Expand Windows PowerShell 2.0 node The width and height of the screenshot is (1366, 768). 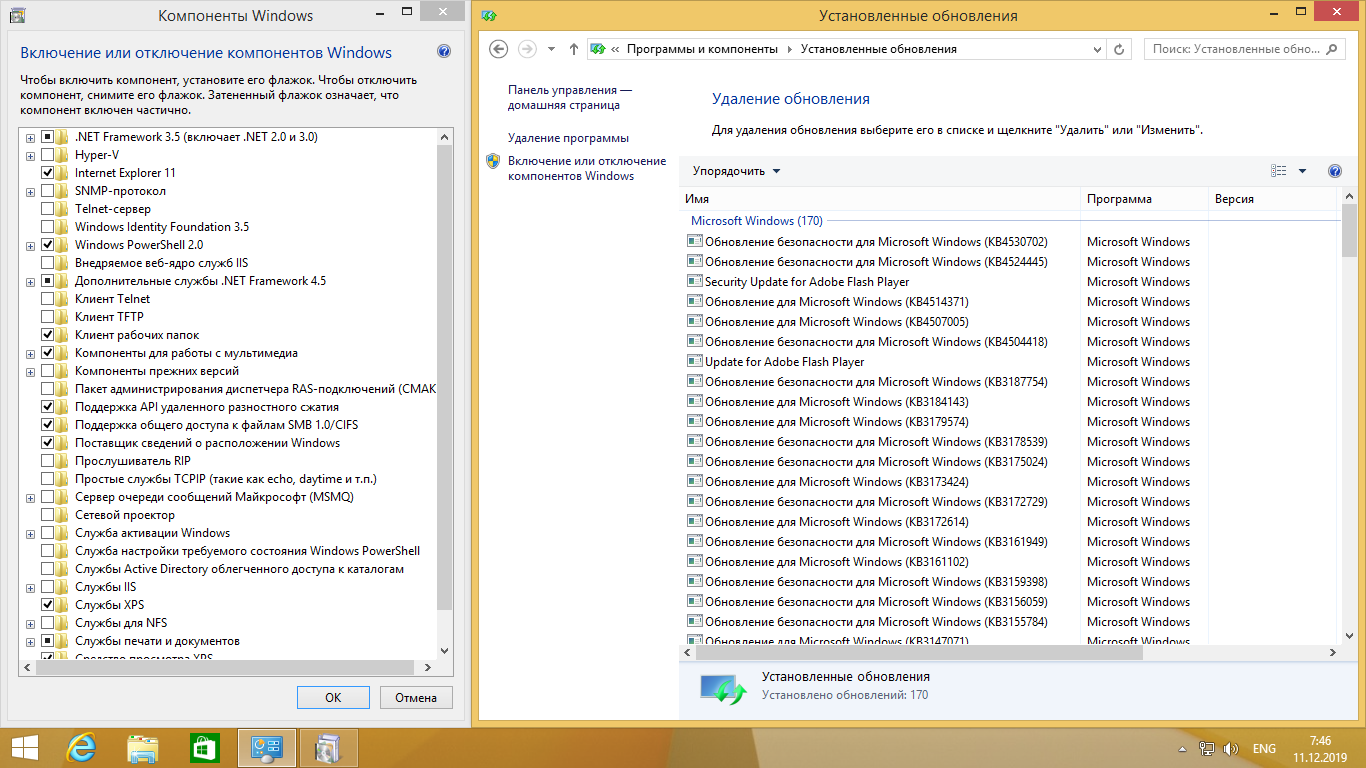(30, 245)
